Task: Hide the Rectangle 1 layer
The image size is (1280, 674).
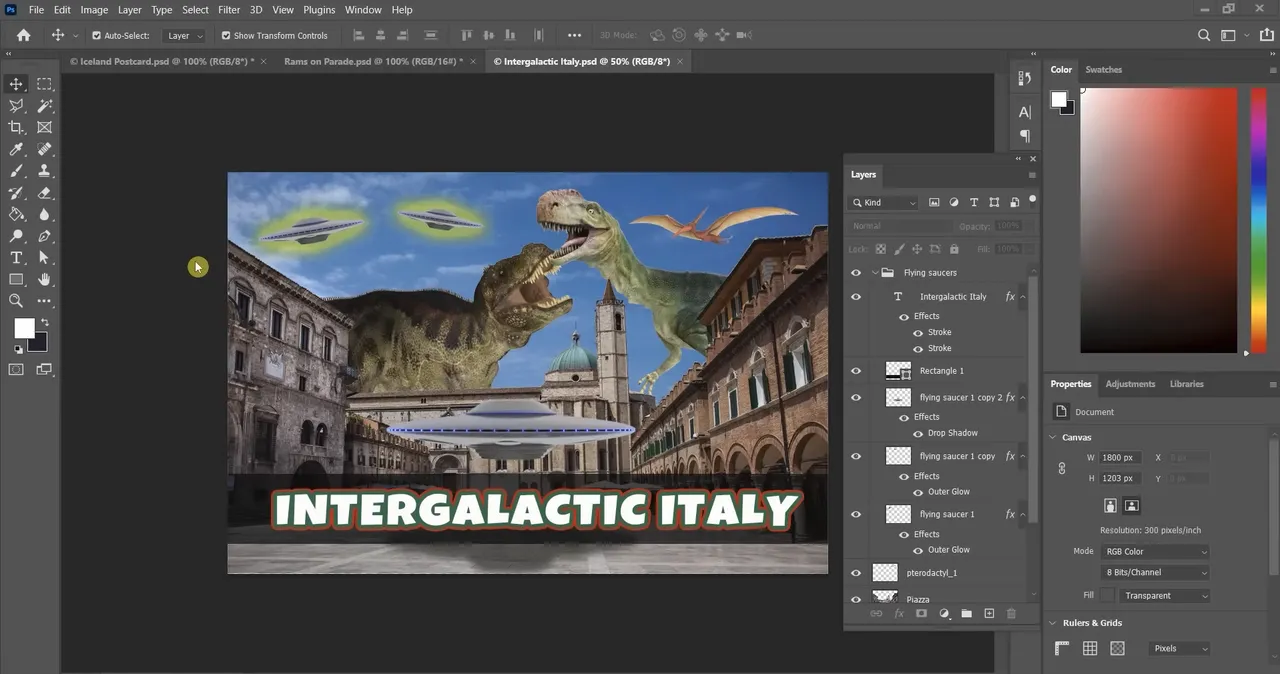Action: (x=856, y=371)
